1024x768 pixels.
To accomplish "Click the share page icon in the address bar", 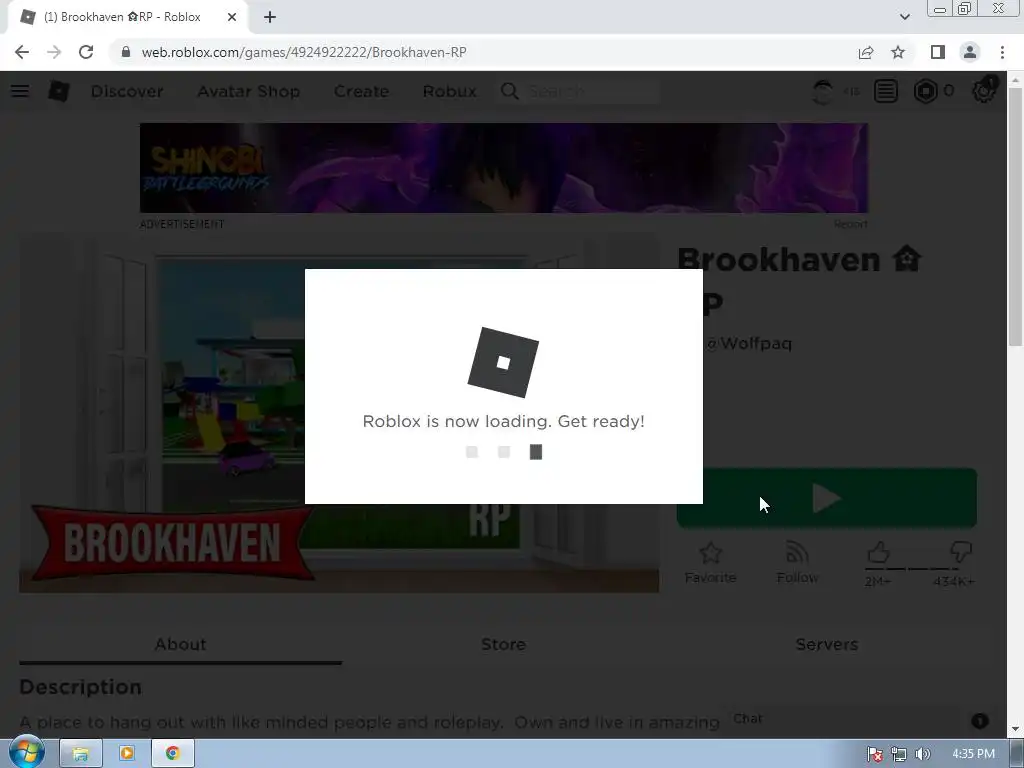I will point(866,52).
